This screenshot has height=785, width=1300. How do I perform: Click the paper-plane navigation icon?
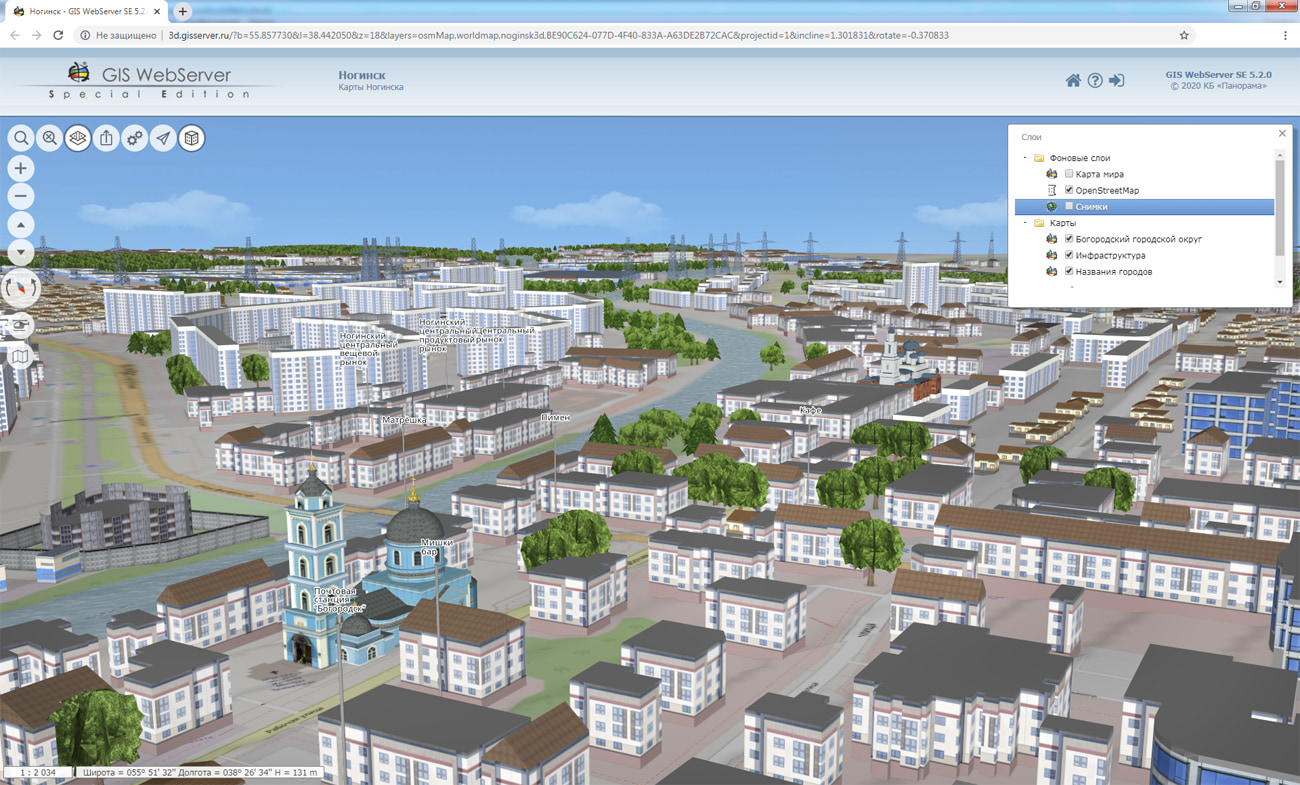163,138
